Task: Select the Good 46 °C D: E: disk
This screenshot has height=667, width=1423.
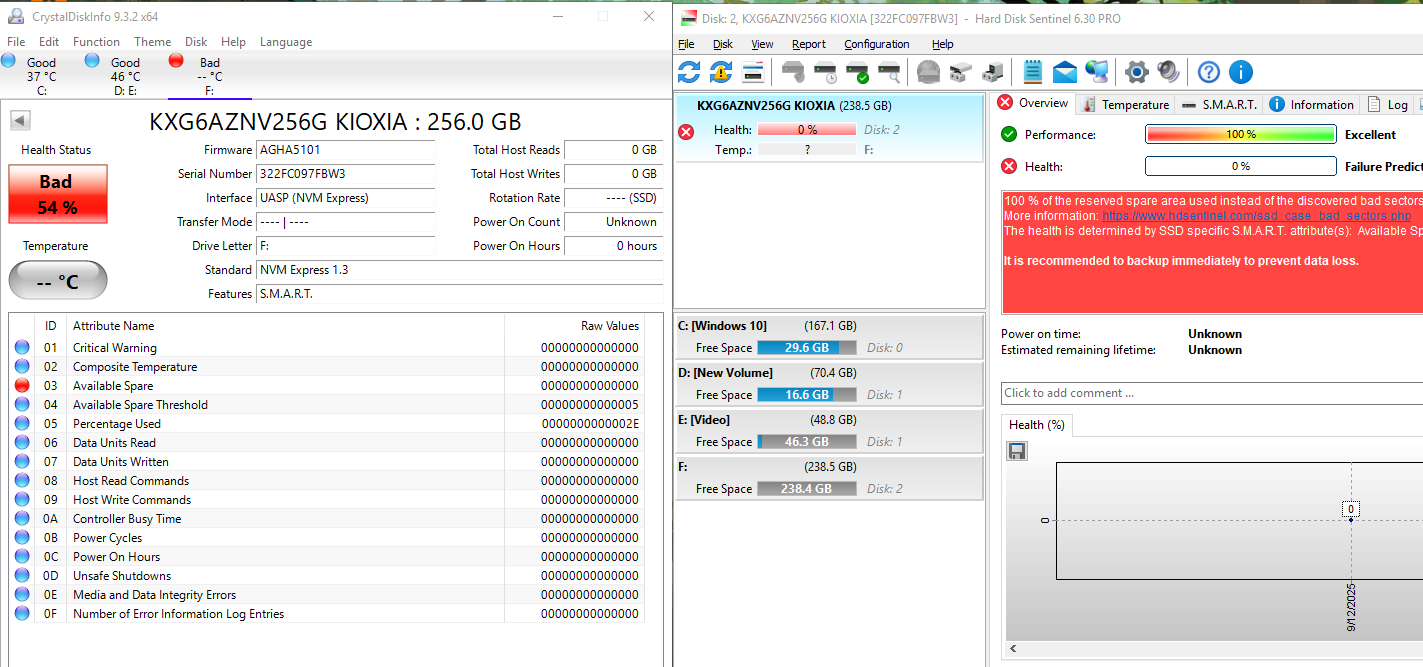Action: [125, 75]
